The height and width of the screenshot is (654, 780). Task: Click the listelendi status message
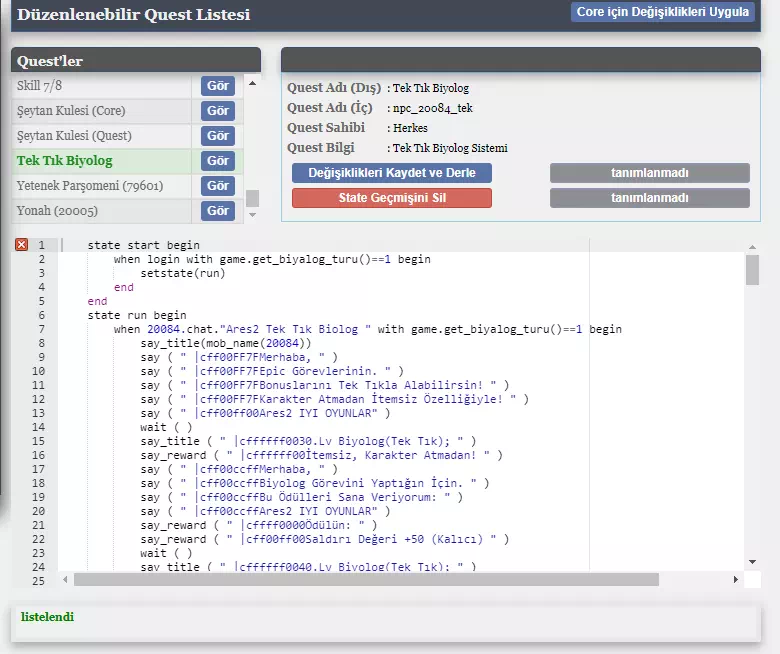[x=47, y=617]
